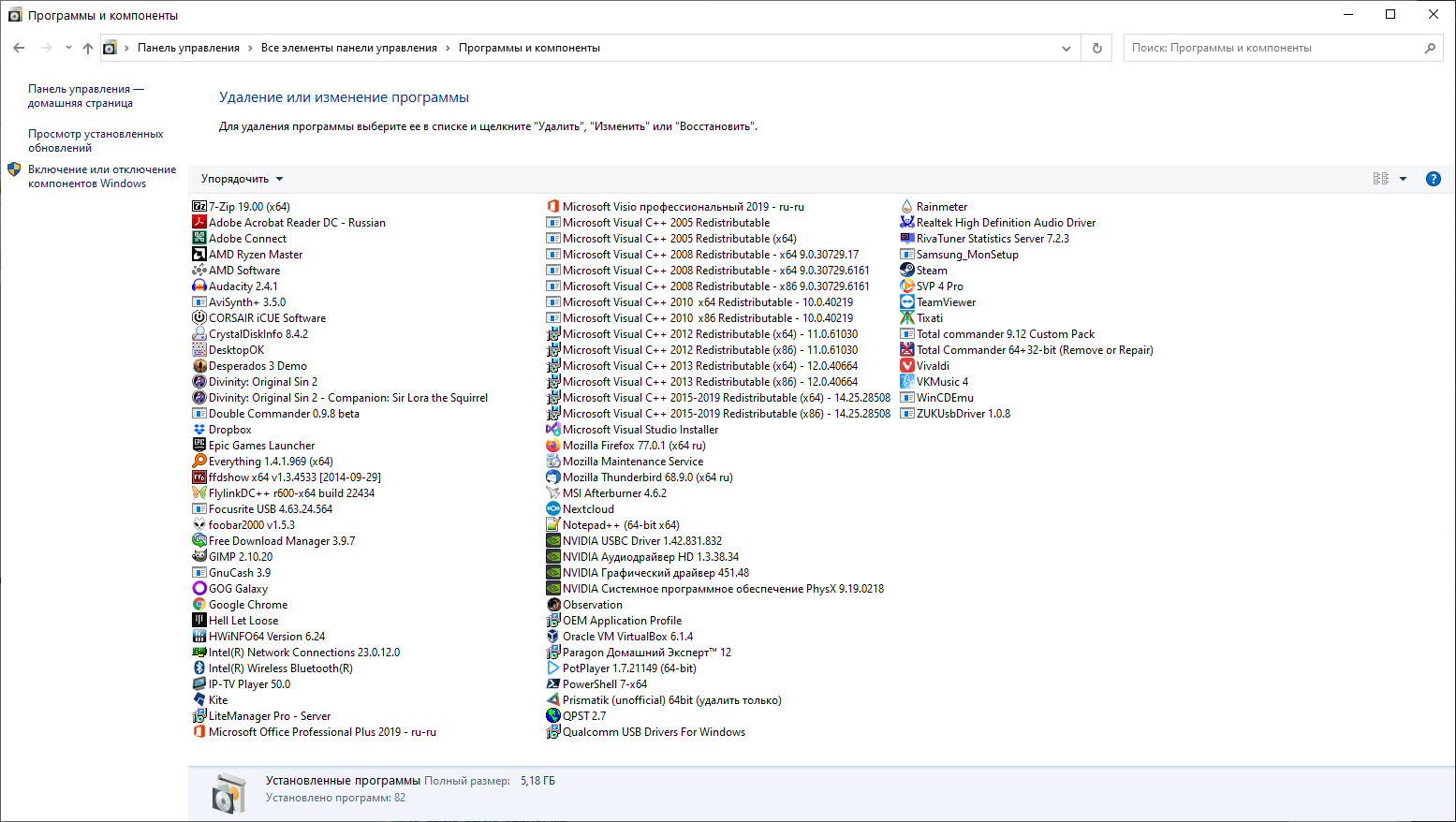Select Desperados 3 Demo entry
The height and width of the screenshot is (822, 1456).
(x=250, y=366)
